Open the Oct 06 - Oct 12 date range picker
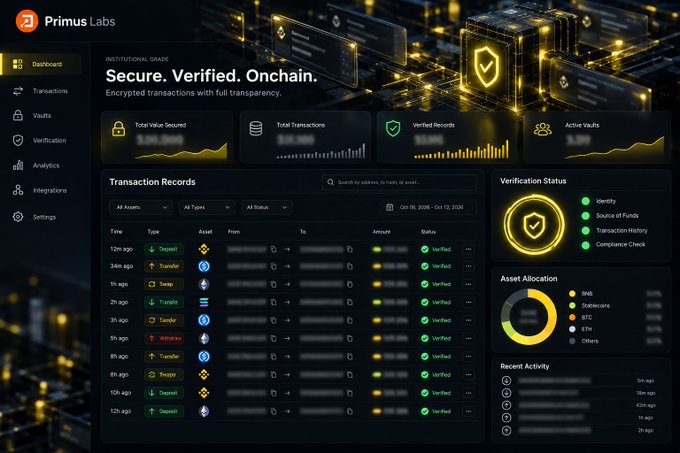The image size is (680, 453). (428, 207)
